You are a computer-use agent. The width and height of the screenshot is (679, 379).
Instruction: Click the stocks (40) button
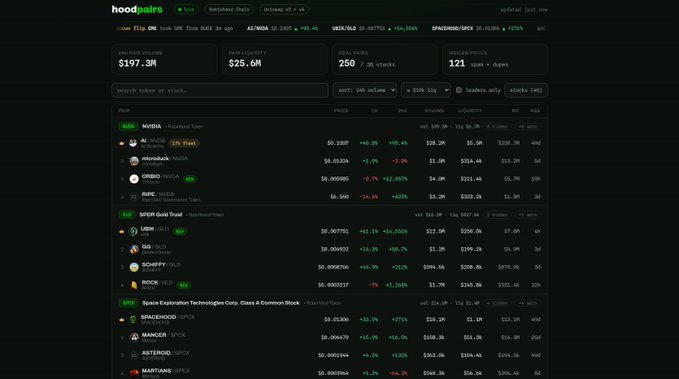(526, 90)
